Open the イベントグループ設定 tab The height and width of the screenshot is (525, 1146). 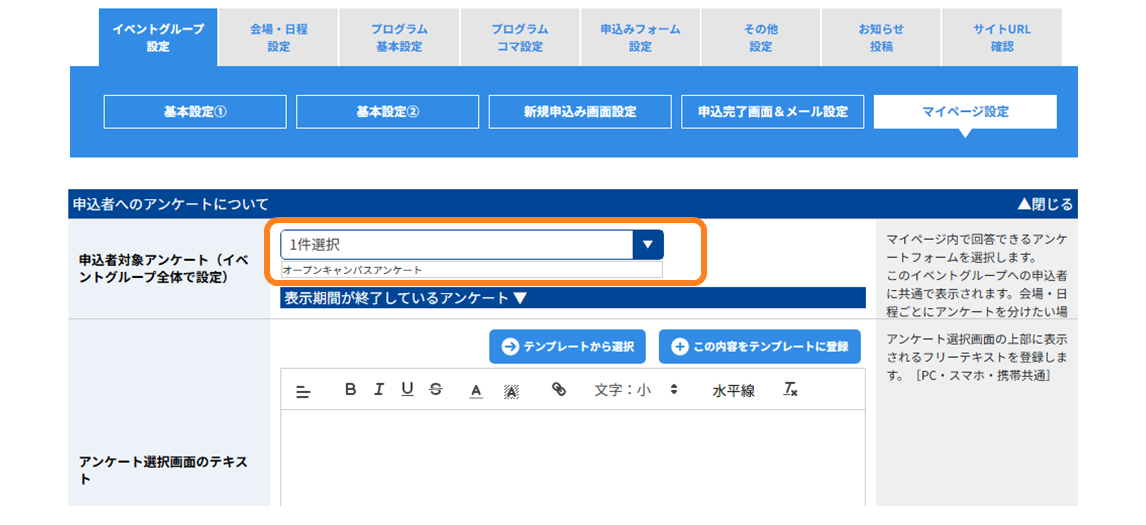pyautogui.click(x=158, y=37)
